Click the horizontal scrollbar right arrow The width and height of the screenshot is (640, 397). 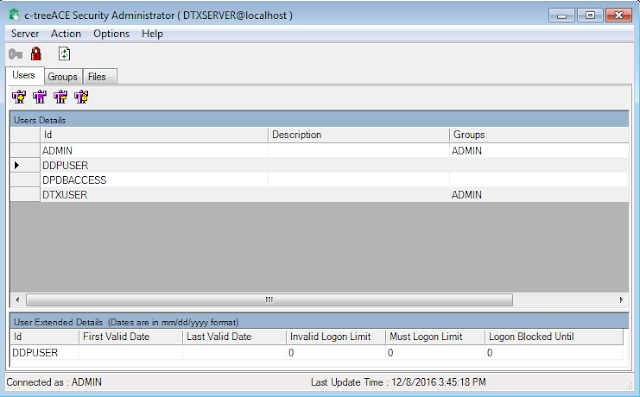point(621,300)
